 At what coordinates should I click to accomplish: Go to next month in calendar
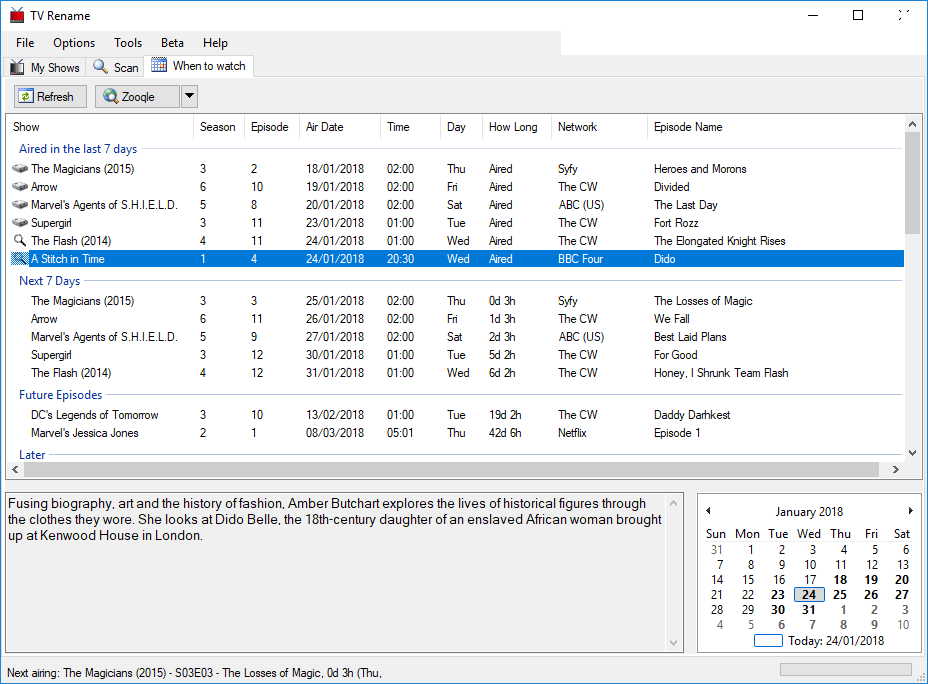pos(910,511)
